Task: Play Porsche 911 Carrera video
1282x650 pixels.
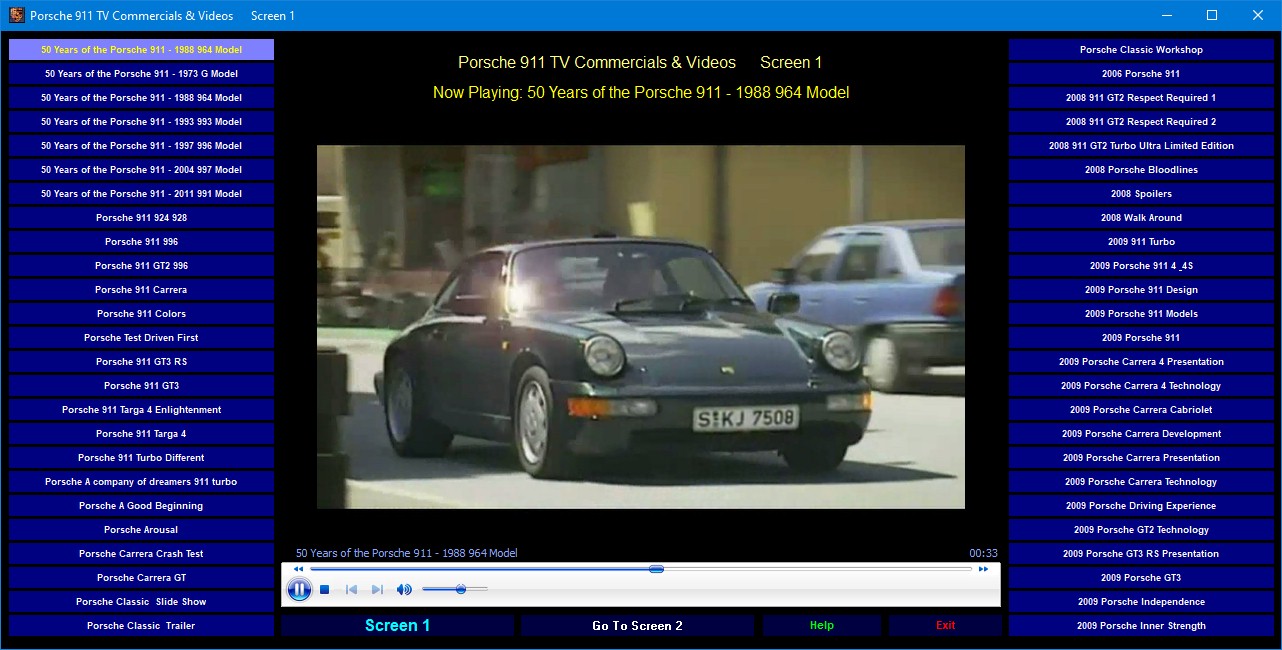Action: point(141,290)
